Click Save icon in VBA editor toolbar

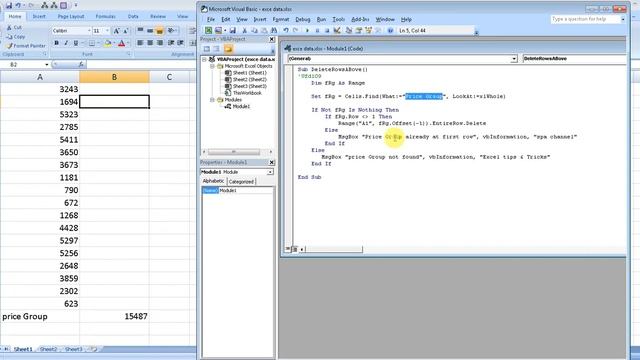tap(233, 30)
